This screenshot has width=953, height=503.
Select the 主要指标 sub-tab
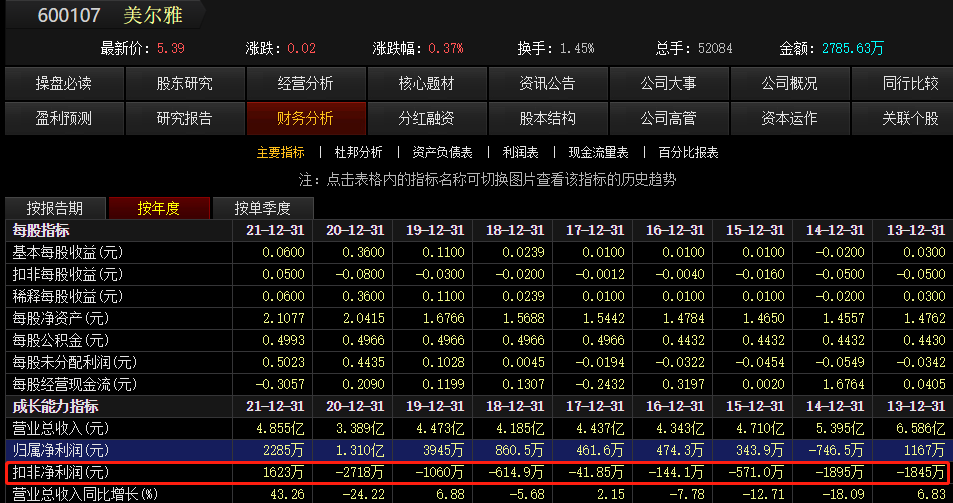coord(281,152)
